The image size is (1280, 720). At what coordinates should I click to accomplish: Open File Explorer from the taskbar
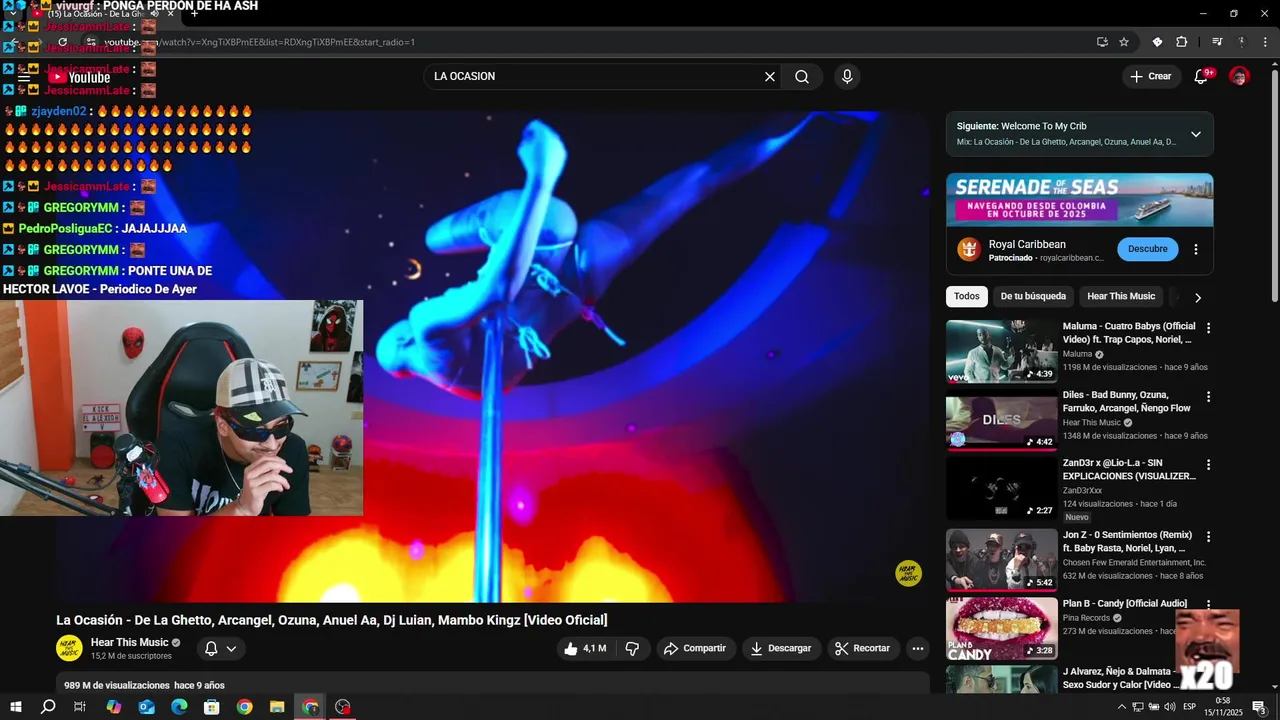(x=277, y=707)
